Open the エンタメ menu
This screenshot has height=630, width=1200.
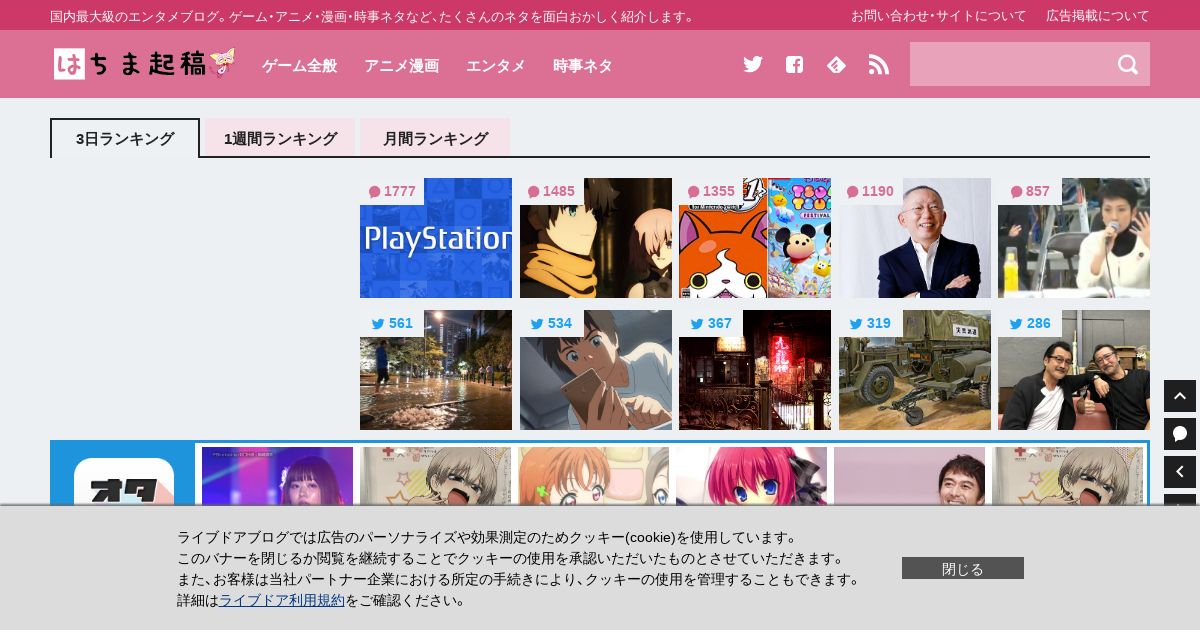point(495,65)
